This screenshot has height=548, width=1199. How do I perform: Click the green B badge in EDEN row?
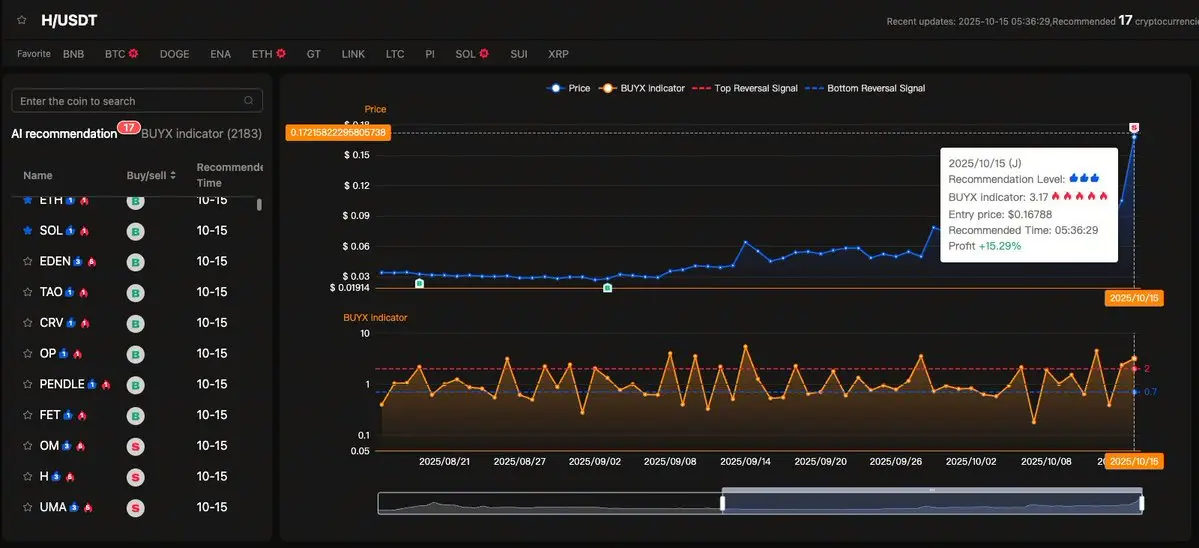(135, 262)
